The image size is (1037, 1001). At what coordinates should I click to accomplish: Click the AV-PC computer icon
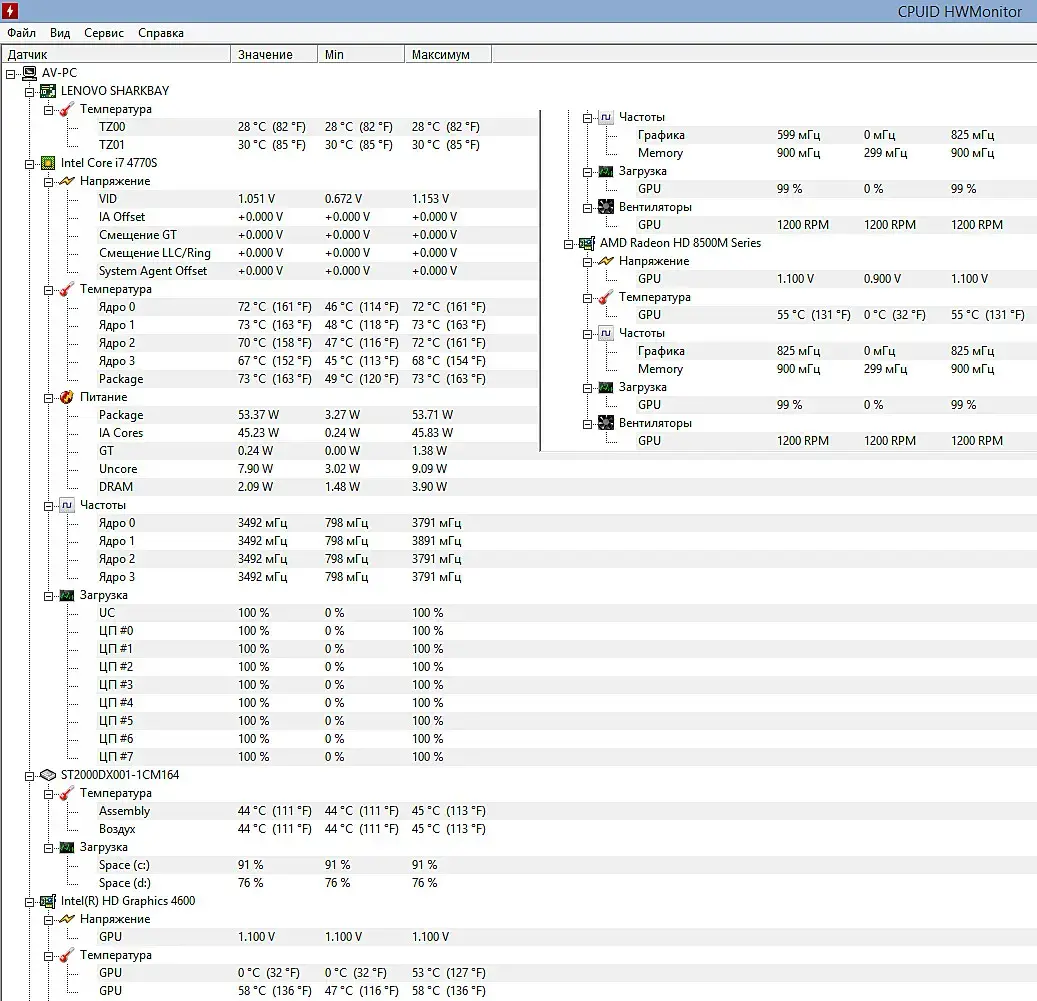[29, 73]
